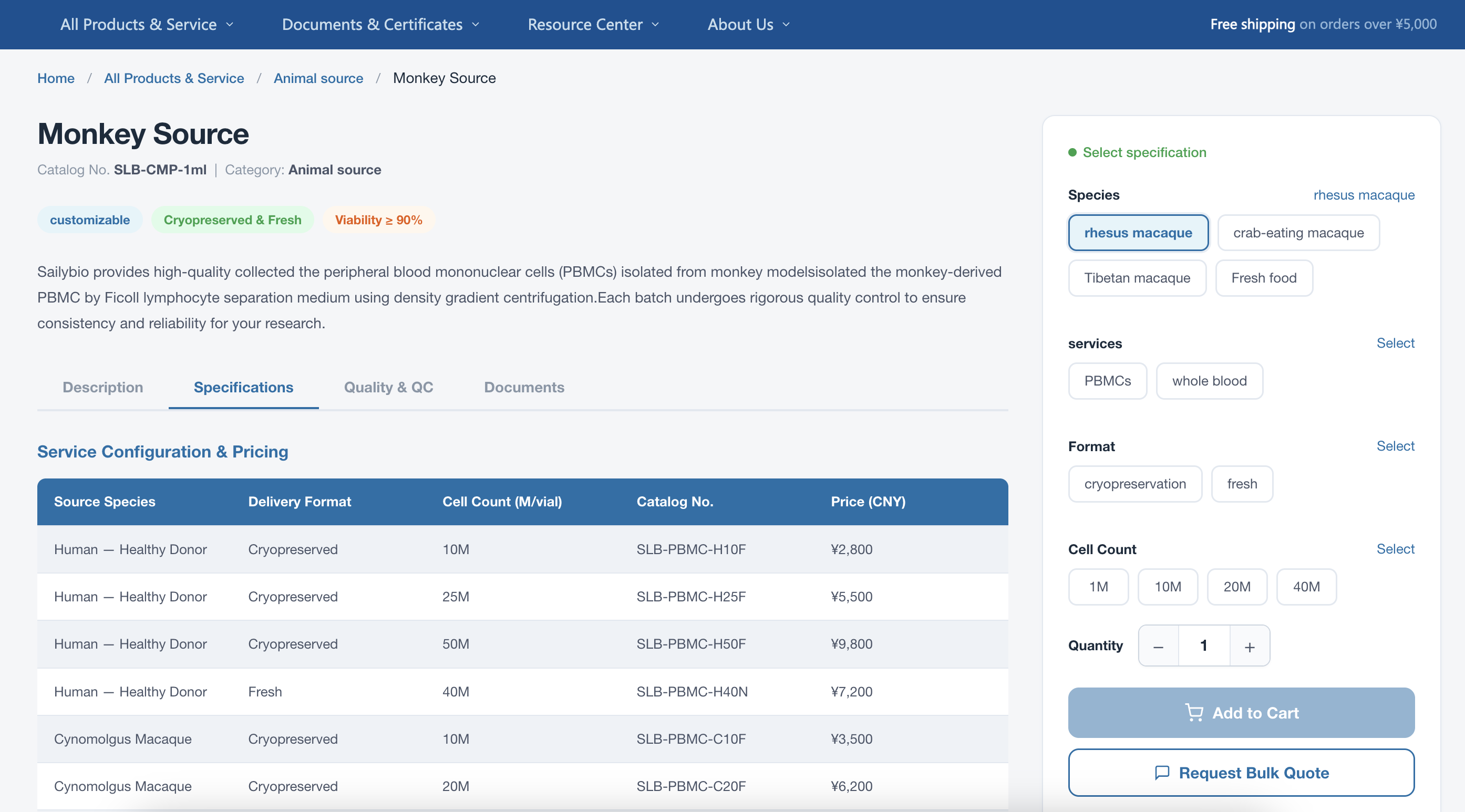Pick Tibetan macaque species option
1465x812 pixels.
[1137, 278]
